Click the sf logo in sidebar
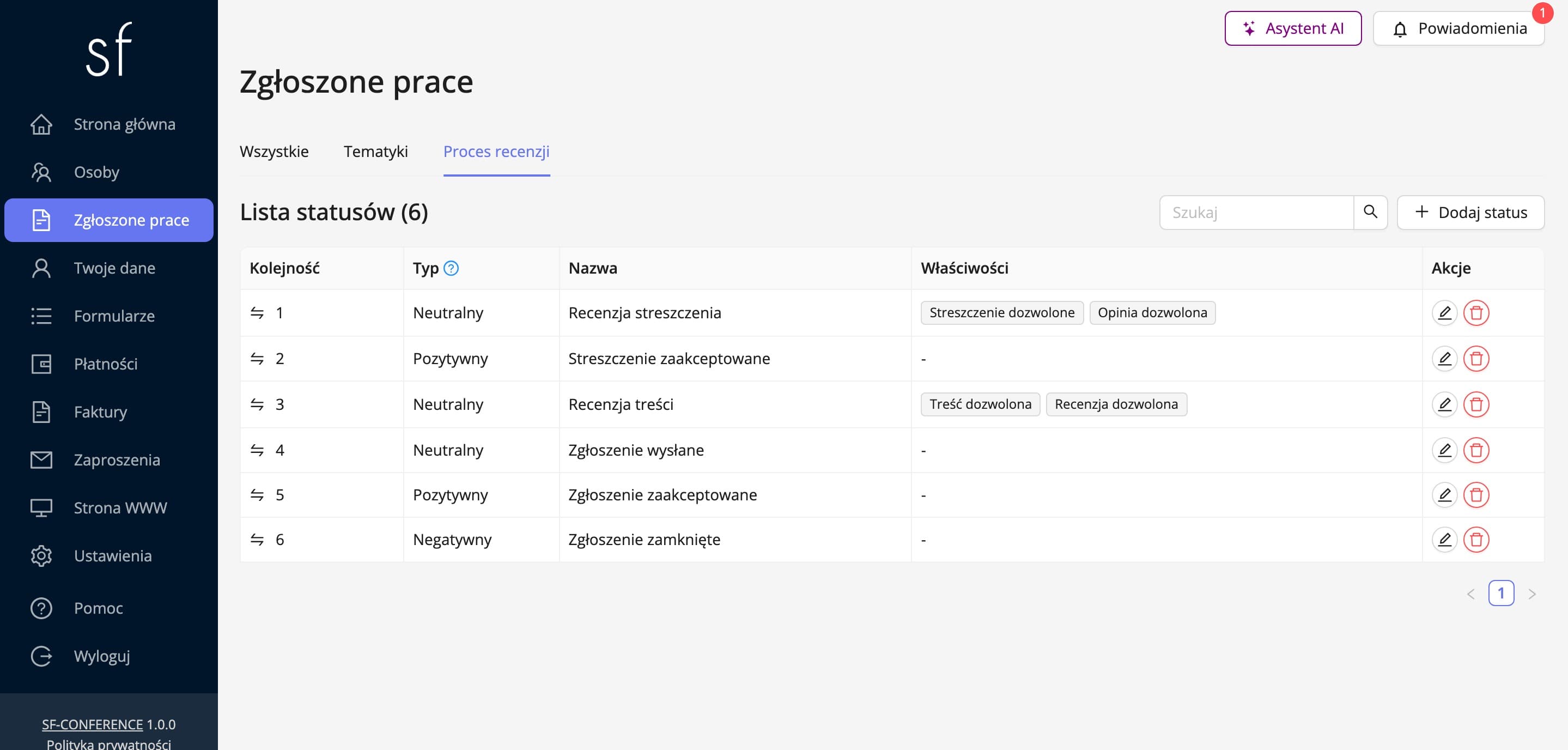Image resolution: width=1568 pixels, height=750 pixels. [x=109, y=49]
